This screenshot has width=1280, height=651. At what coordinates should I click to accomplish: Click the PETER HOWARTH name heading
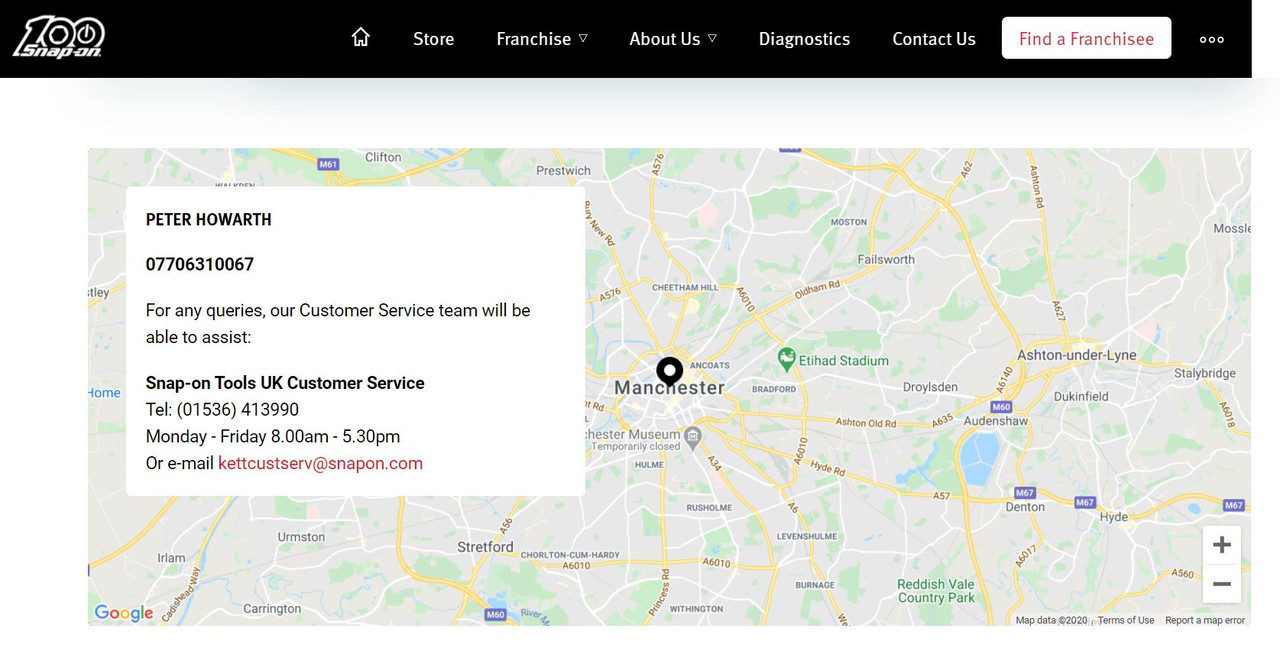pos(209,219)
